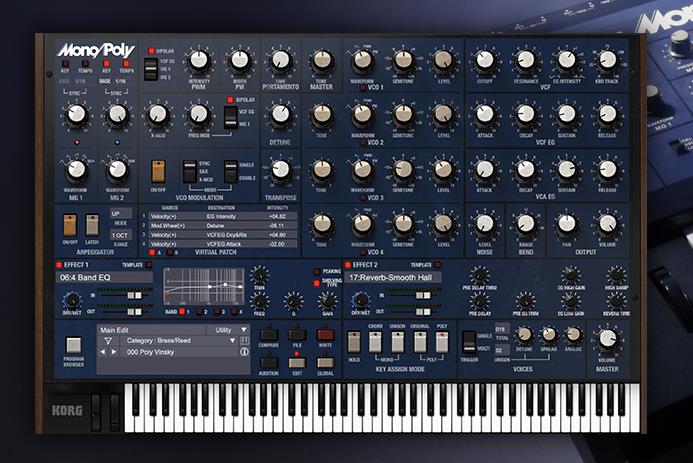Click the Edit button
693x463 pixels.
point(297,363)
